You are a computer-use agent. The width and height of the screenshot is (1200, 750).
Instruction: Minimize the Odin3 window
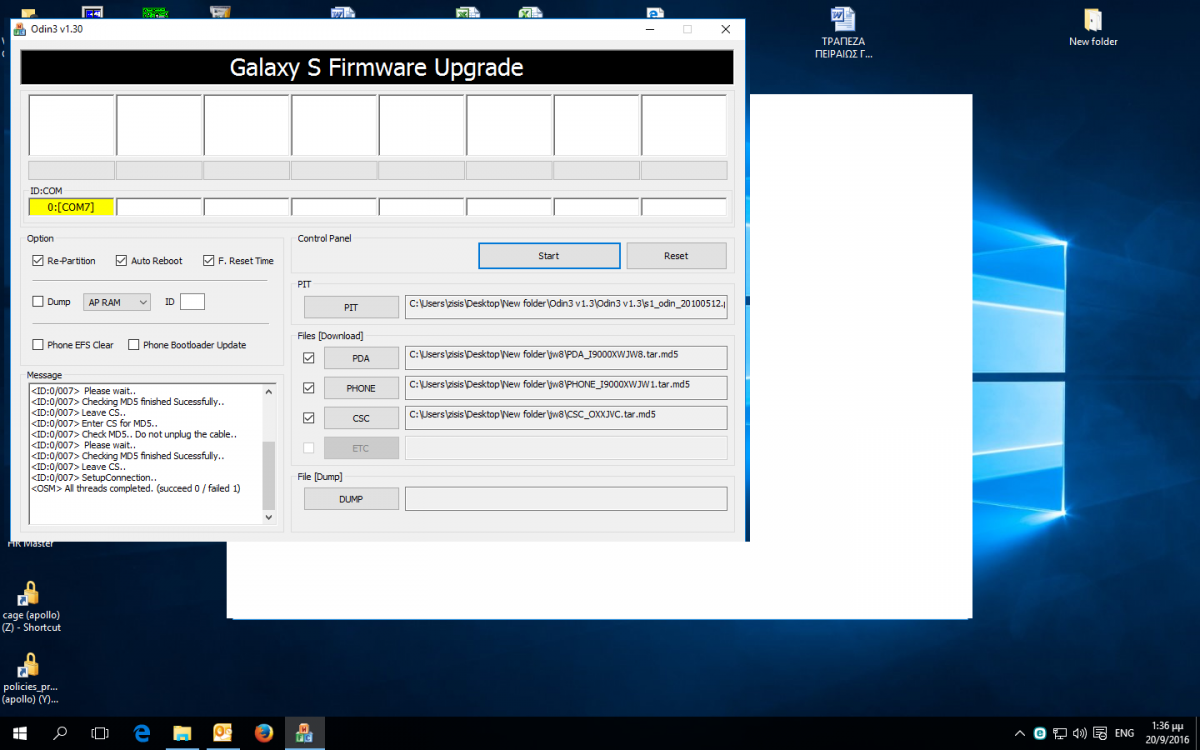650,29
